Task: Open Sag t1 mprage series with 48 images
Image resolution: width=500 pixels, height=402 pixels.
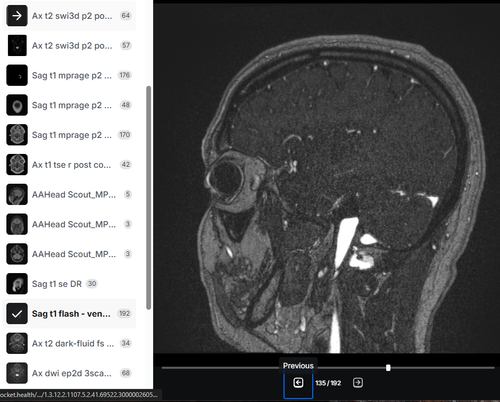Action: click(x=69, y=105)
